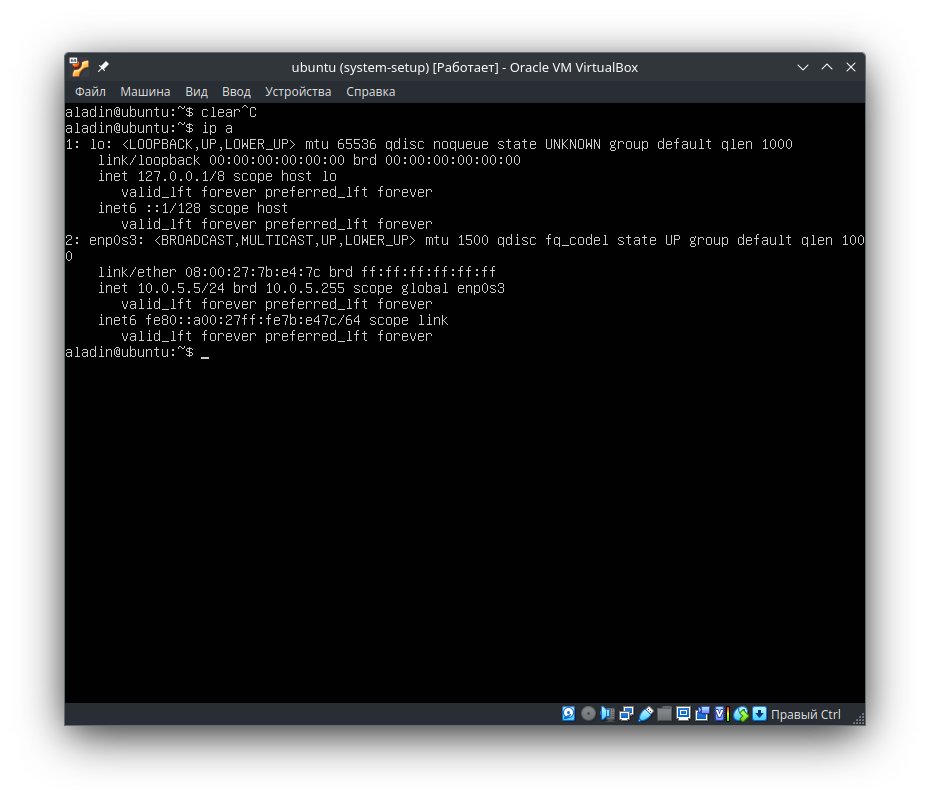930x802 pixels.
Task: Expand the Вид menu
Action: (196, 92)
